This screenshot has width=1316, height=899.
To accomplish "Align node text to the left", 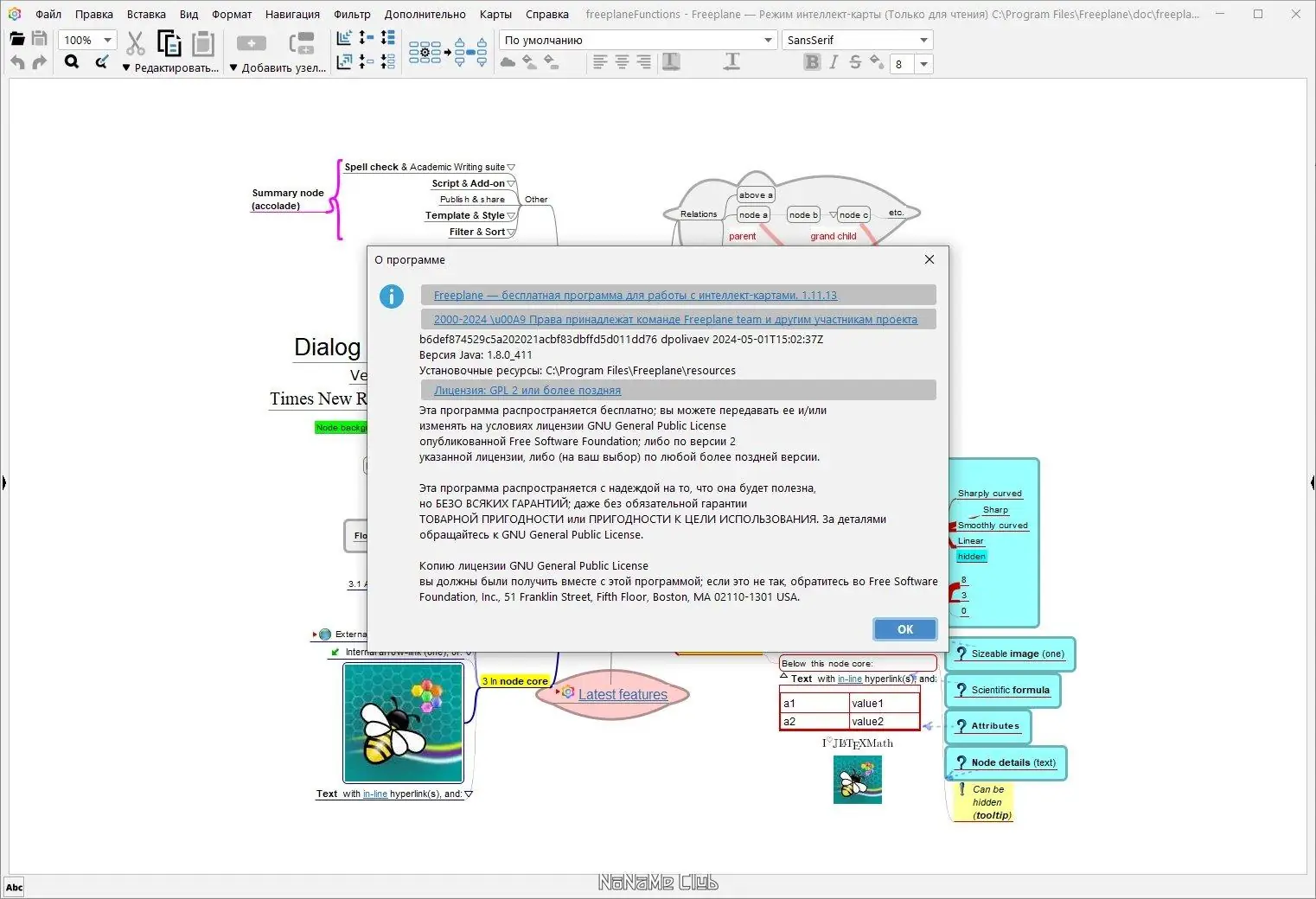I will pos(600,62).
